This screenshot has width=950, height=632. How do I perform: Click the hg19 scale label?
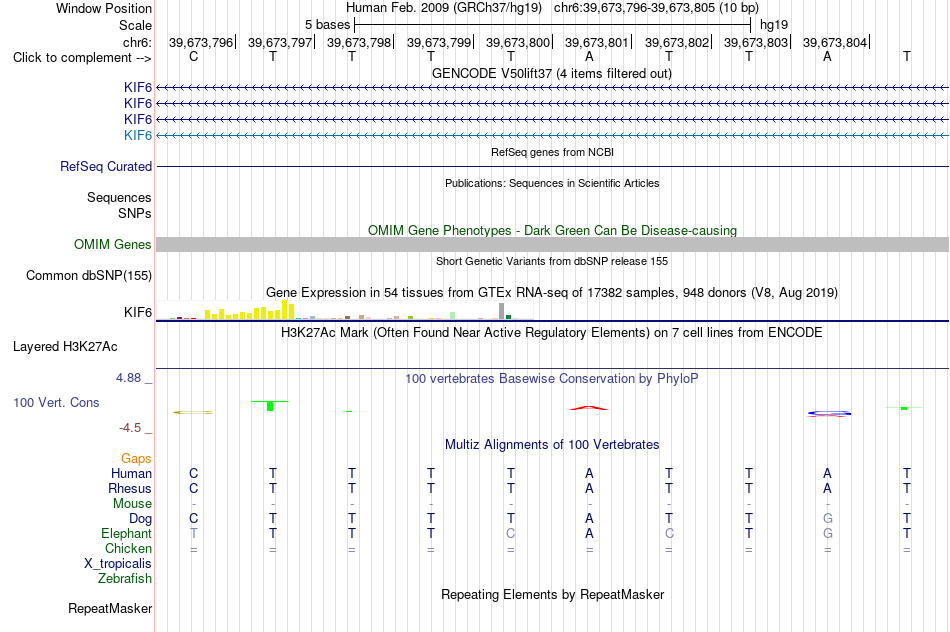click(x=774, y=25)
